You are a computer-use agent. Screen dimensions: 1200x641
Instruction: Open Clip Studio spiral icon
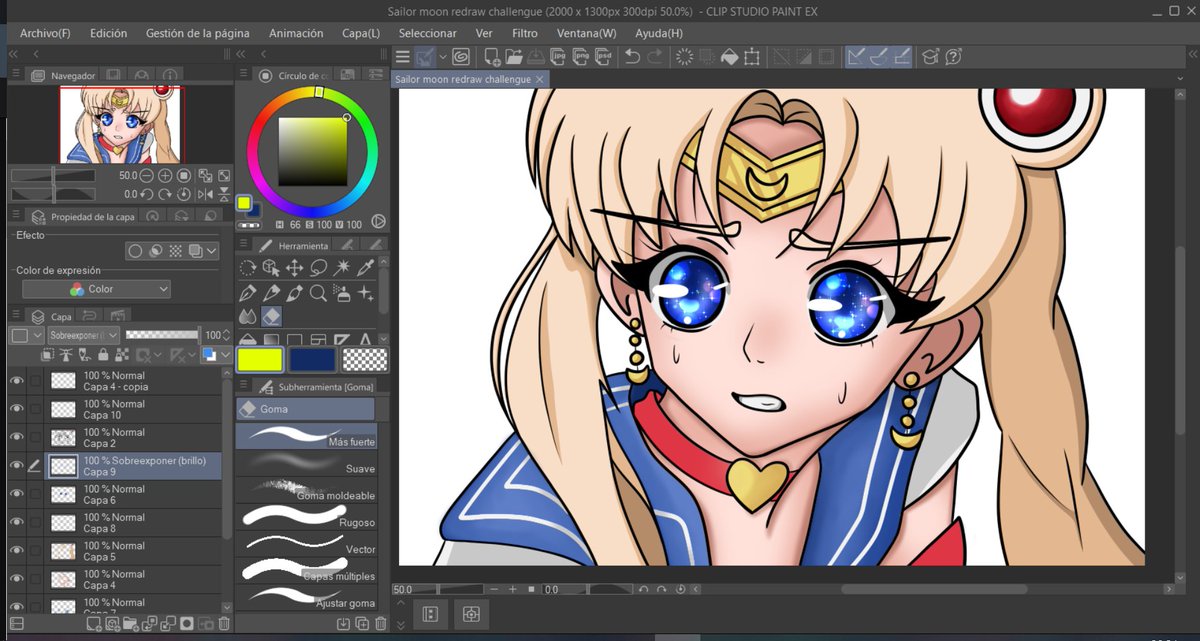click(461, 57)
